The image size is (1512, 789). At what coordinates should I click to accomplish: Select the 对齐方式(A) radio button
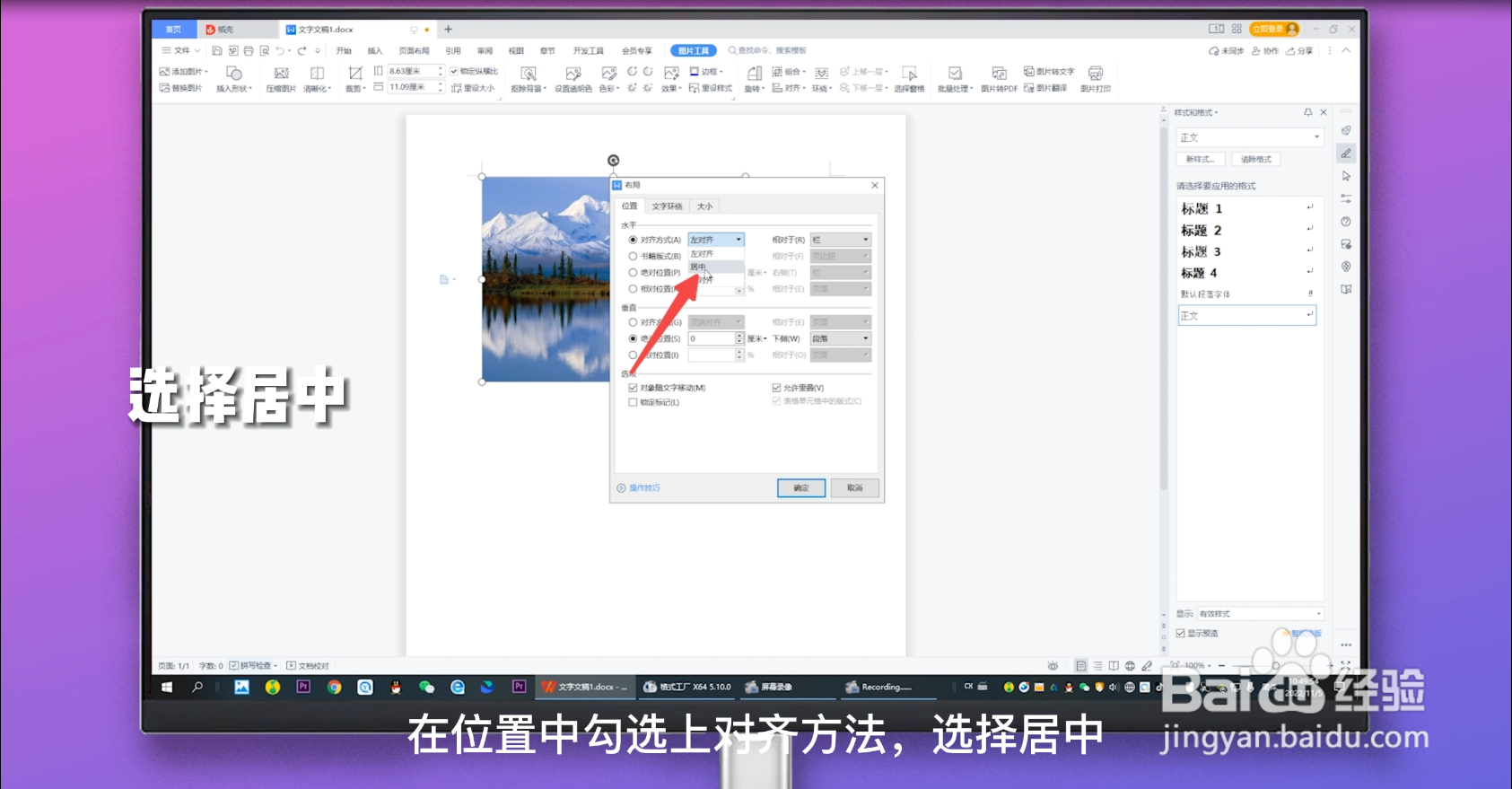tap(633, 240)
